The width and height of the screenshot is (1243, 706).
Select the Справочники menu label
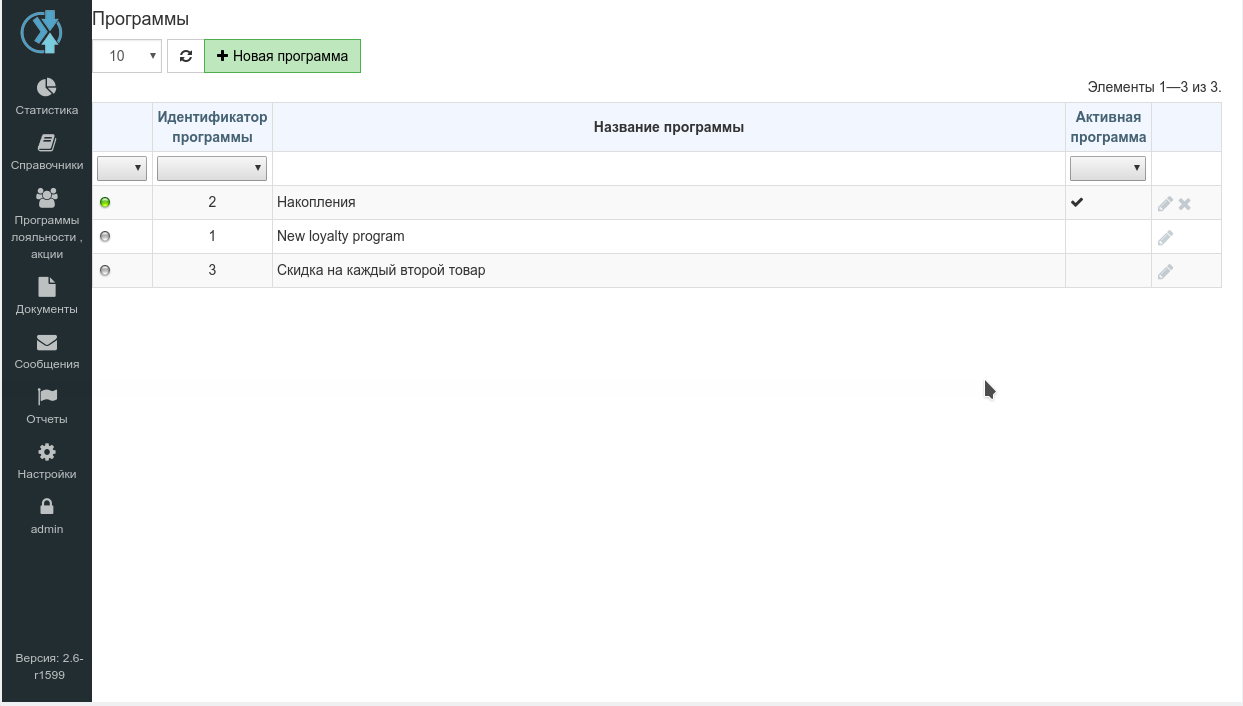[x=46, y=165]
